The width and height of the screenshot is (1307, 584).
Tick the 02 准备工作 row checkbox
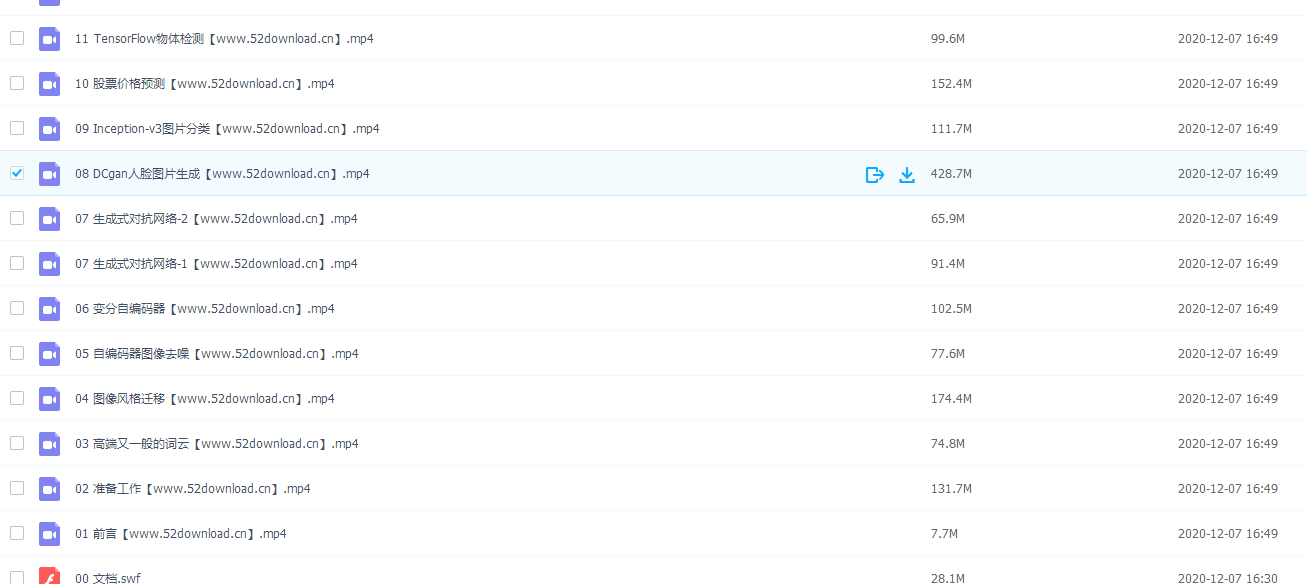tap(17, 488)
